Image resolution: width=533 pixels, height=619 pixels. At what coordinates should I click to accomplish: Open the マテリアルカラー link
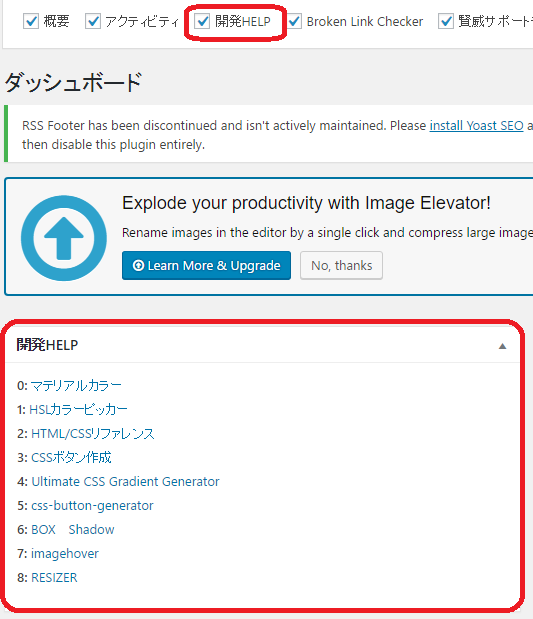[76, 385]
